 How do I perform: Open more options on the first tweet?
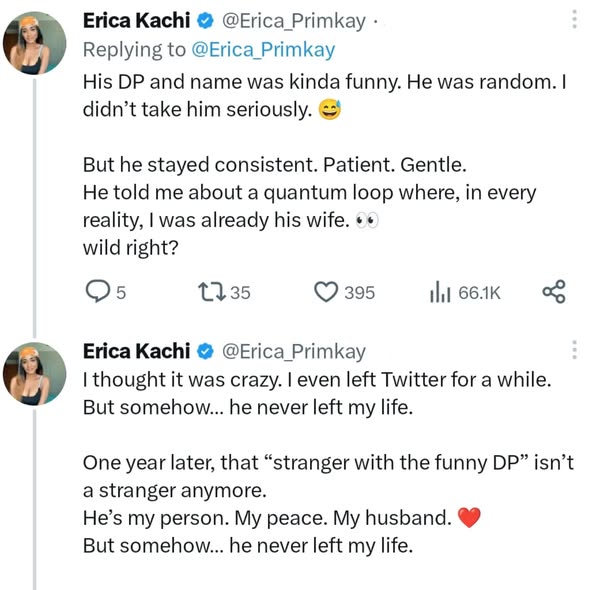[574, 20]
